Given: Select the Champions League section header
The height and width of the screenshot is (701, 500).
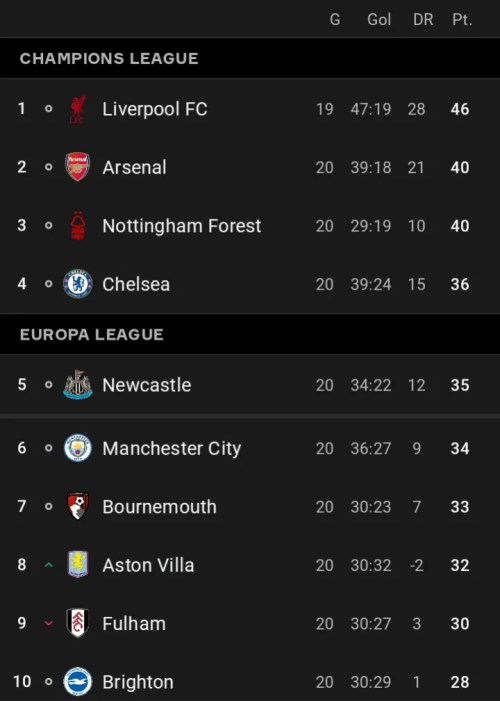Looking at the screenshot, I should click(x=250, y=59).
